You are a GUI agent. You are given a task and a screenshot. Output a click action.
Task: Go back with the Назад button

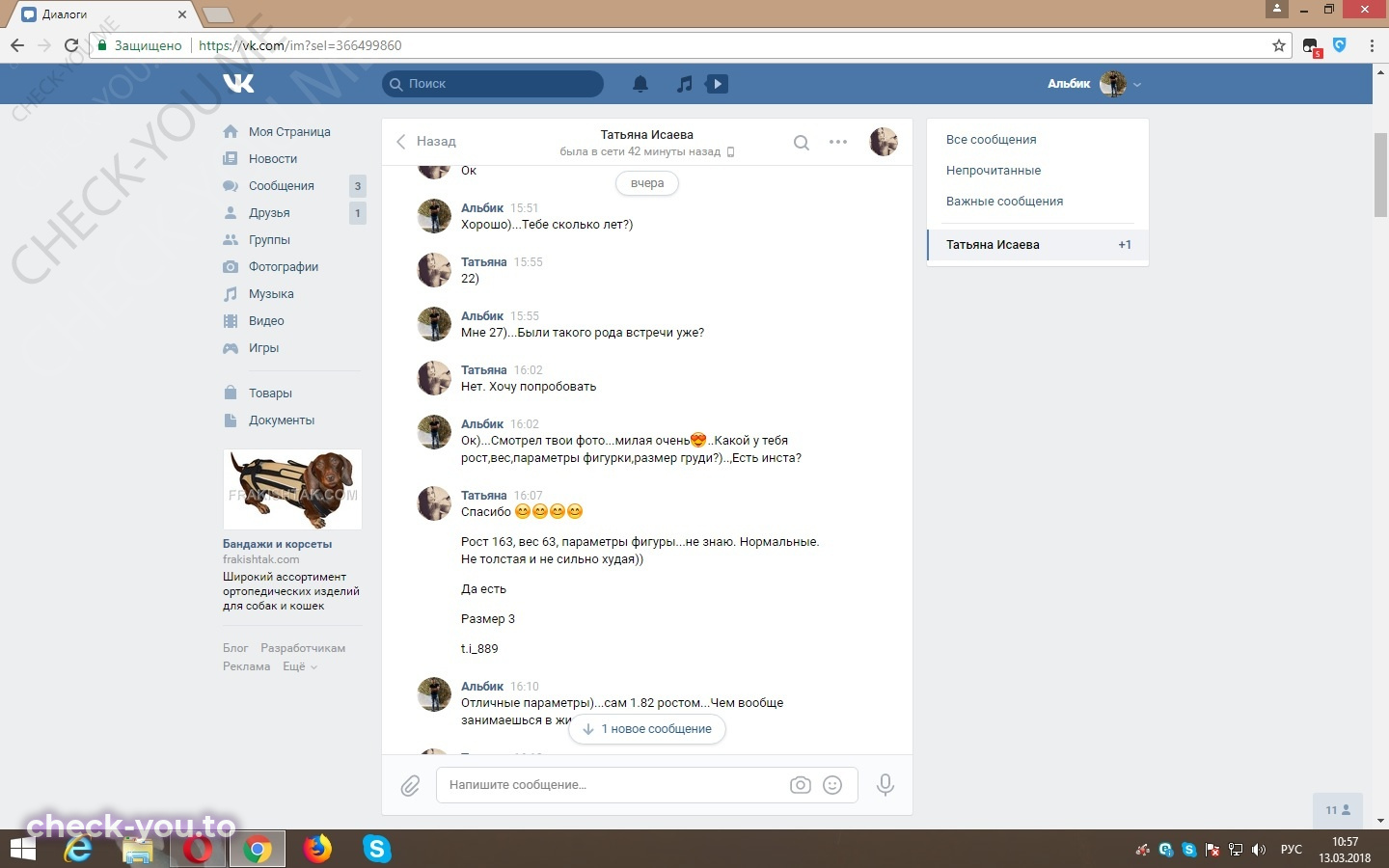425,142
